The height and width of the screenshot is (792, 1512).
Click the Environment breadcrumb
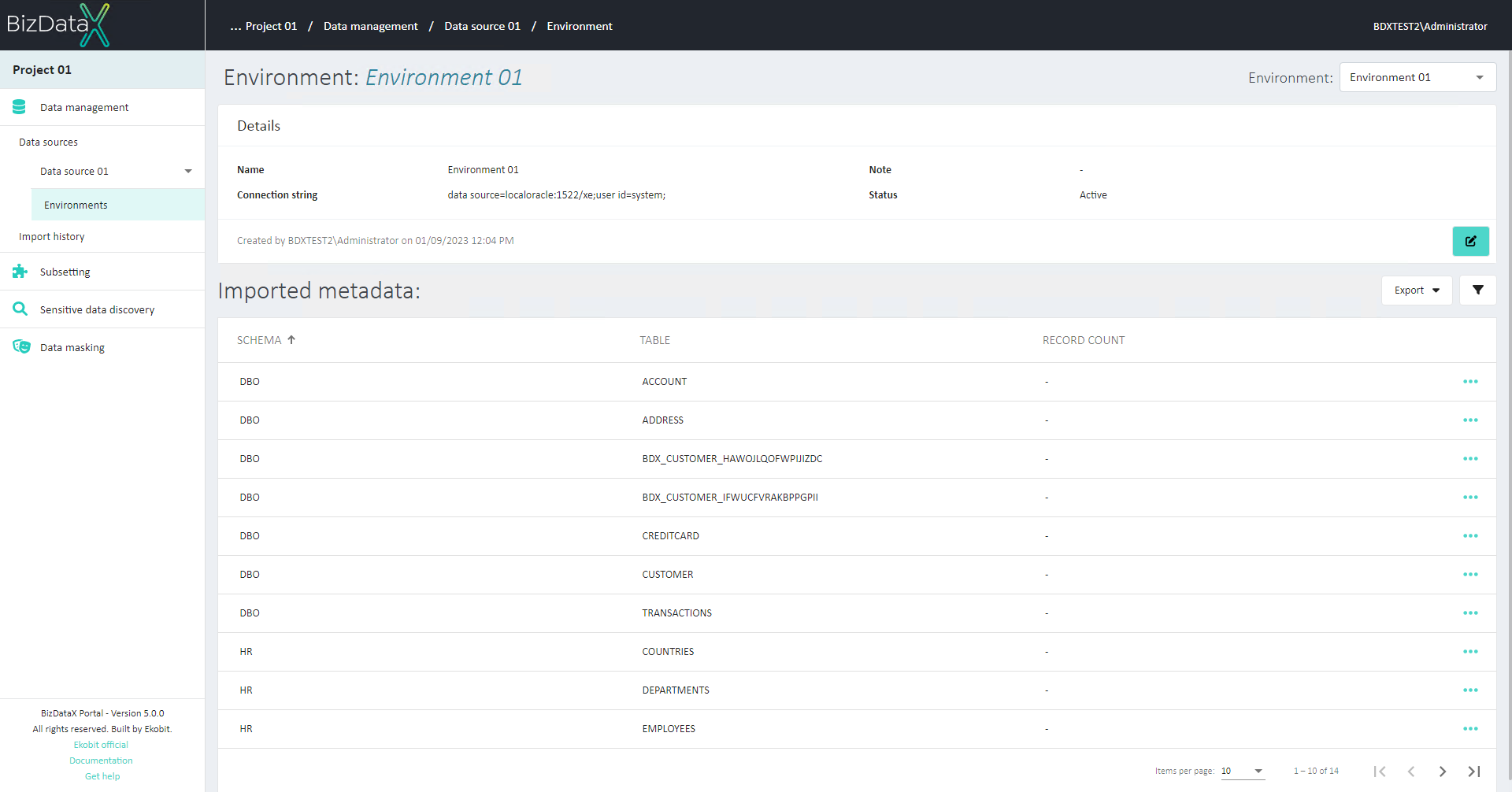pos(580,26)
